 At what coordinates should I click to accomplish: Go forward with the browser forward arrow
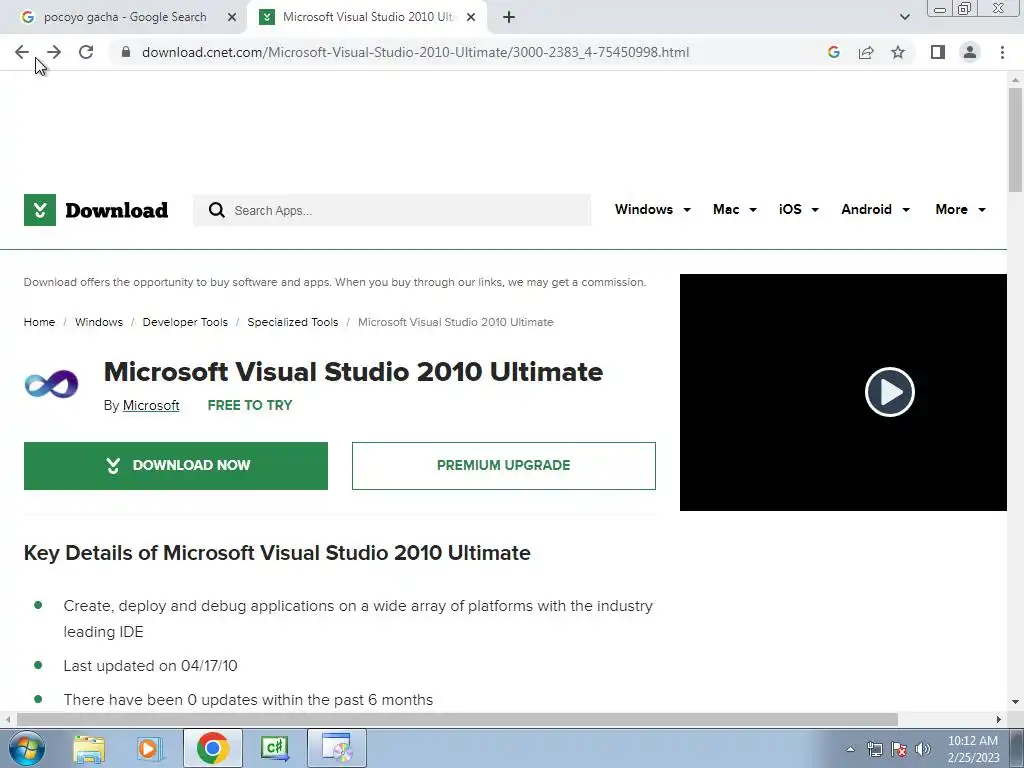pyautogui.click(x=54, y=52)
